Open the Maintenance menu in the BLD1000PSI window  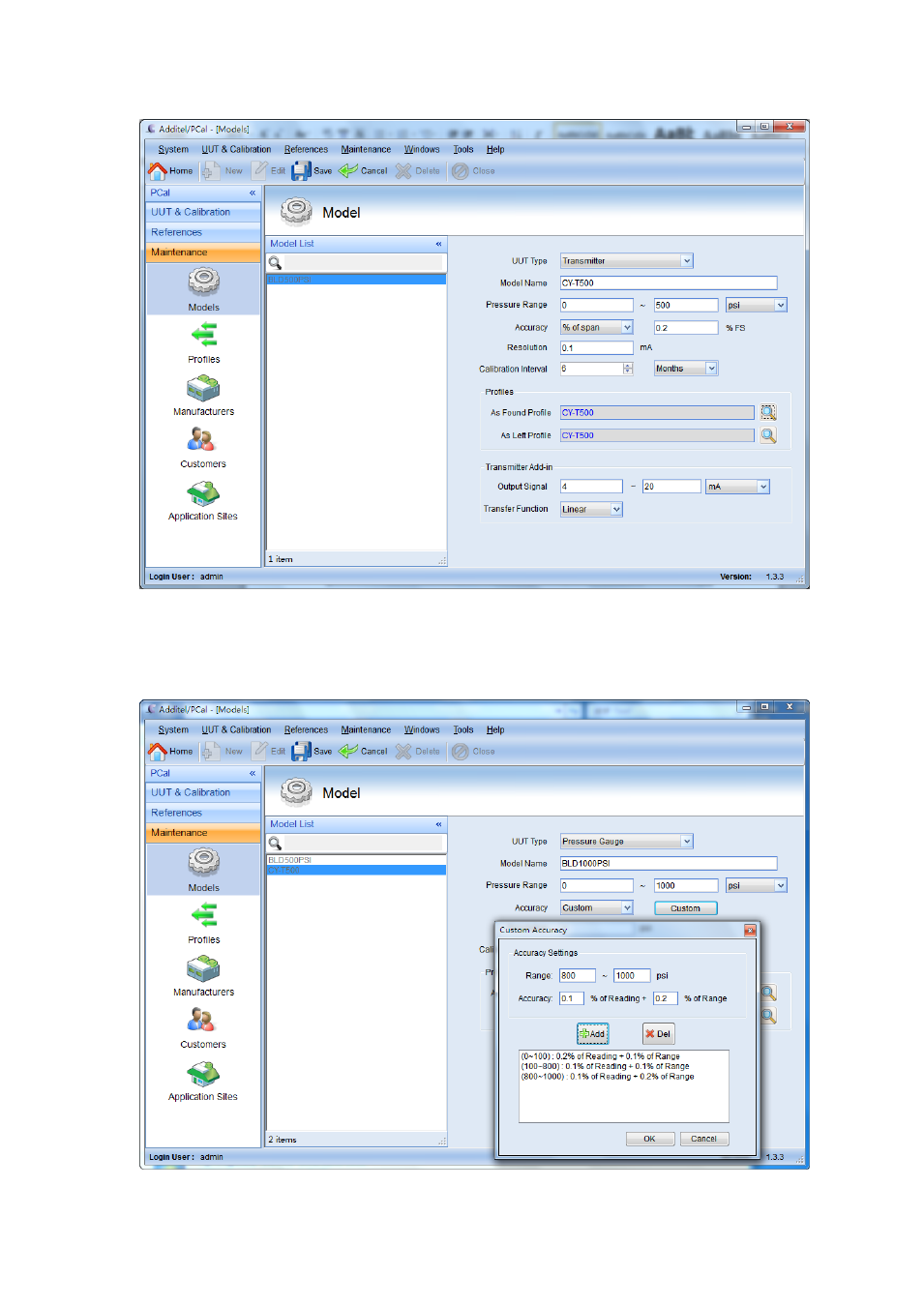(366, 729)
